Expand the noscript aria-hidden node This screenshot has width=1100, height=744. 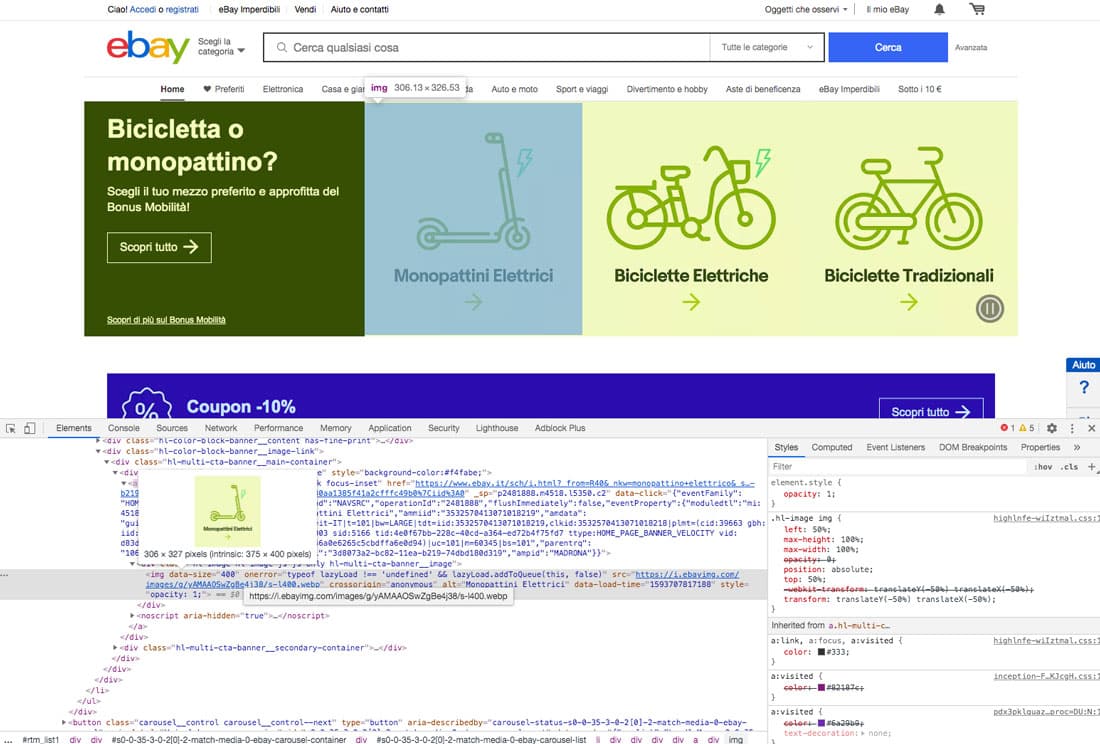133,616
